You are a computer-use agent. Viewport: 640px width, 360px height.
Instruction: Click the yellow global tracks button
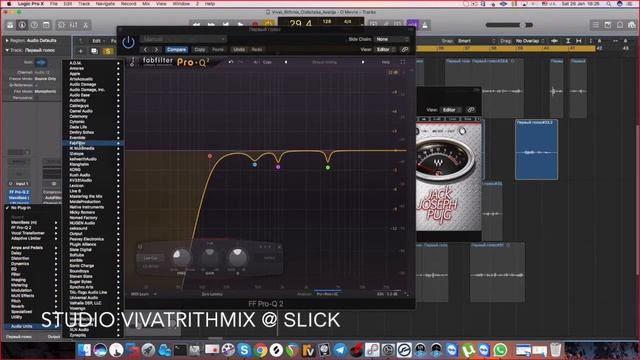pos(108,51)
